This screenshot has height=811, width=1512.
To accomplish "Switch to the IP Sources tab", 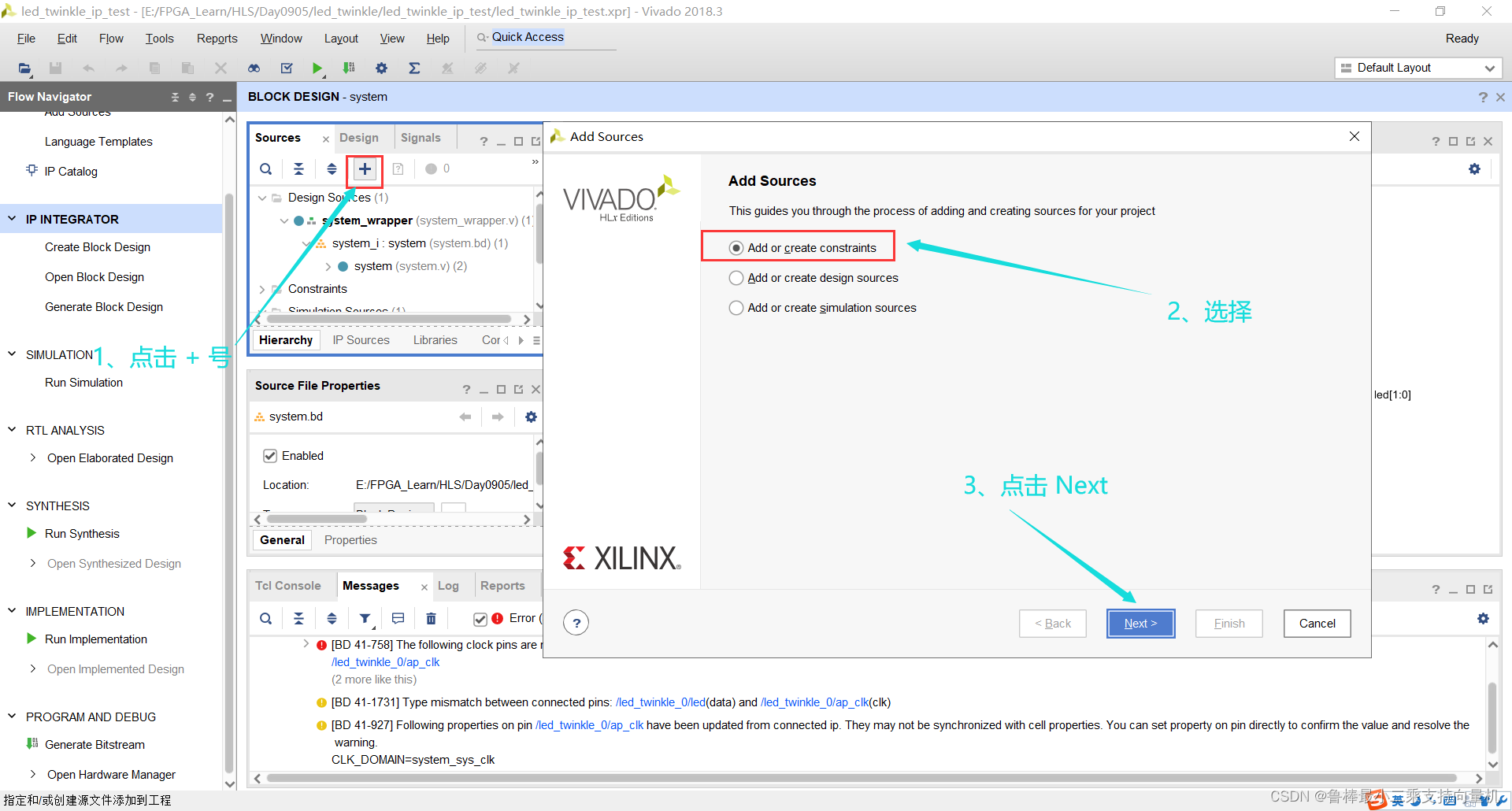I will (x=361, y=340).
